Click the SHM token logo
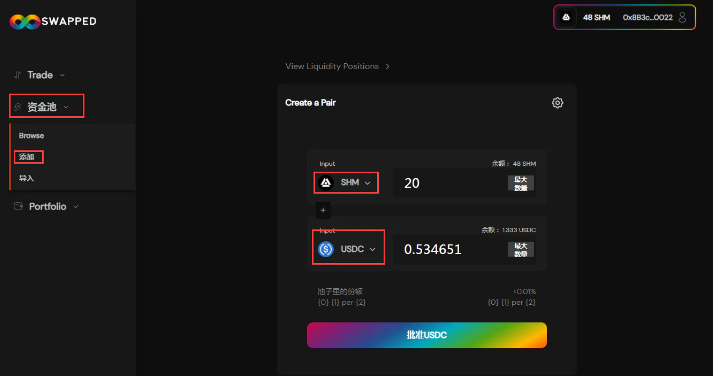Viewport: 713px width, 376px height. [x=326, y=182]
